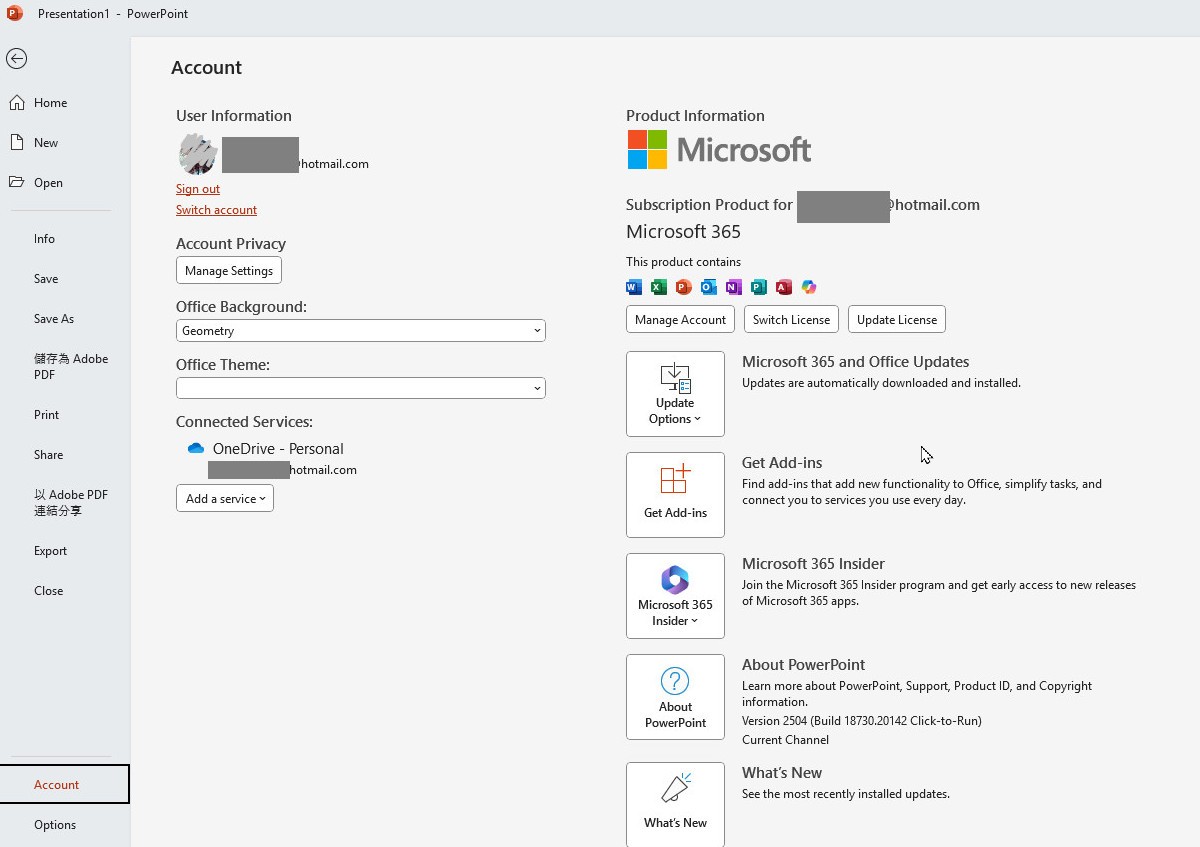Click the Excel icon under product contents
This screenshot has width=1200, height=847.
pyautogui.click(x=658, y=287)
